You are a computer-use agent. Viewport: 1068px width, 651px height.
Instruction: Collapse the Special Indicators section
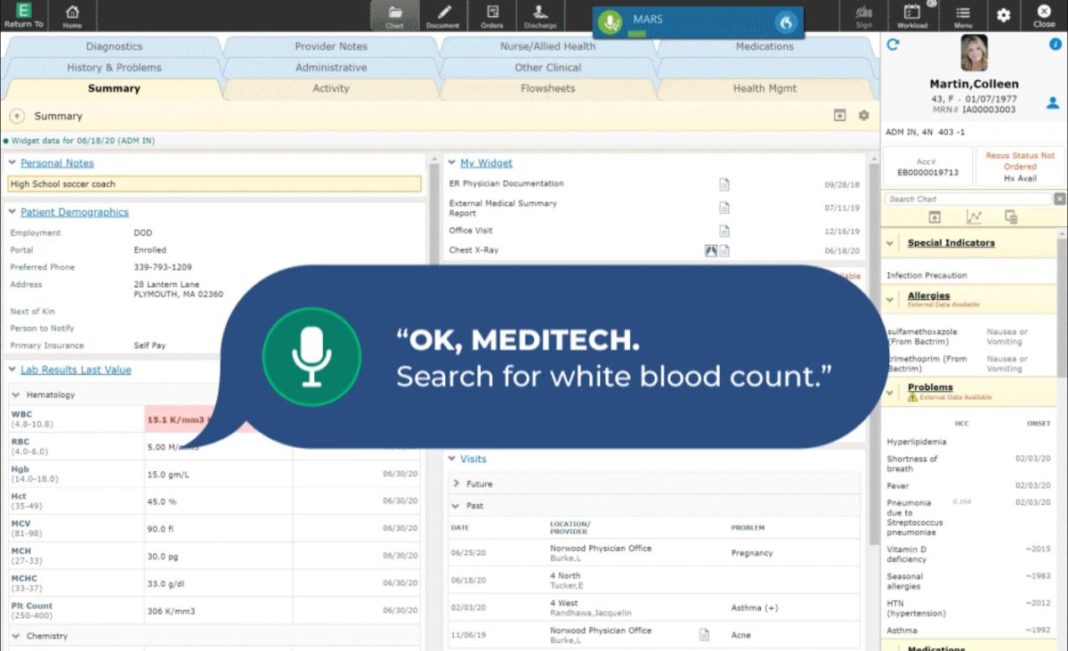pyautogui.click(x=890, y=243)
